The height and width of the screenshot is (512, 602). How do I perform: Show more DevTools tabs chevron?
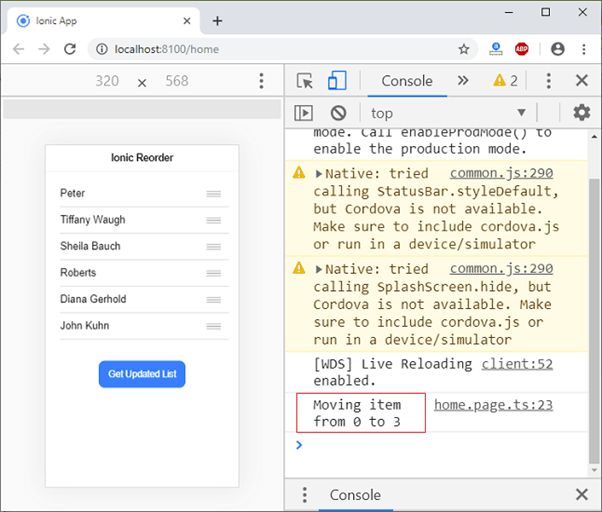point(463,81)
